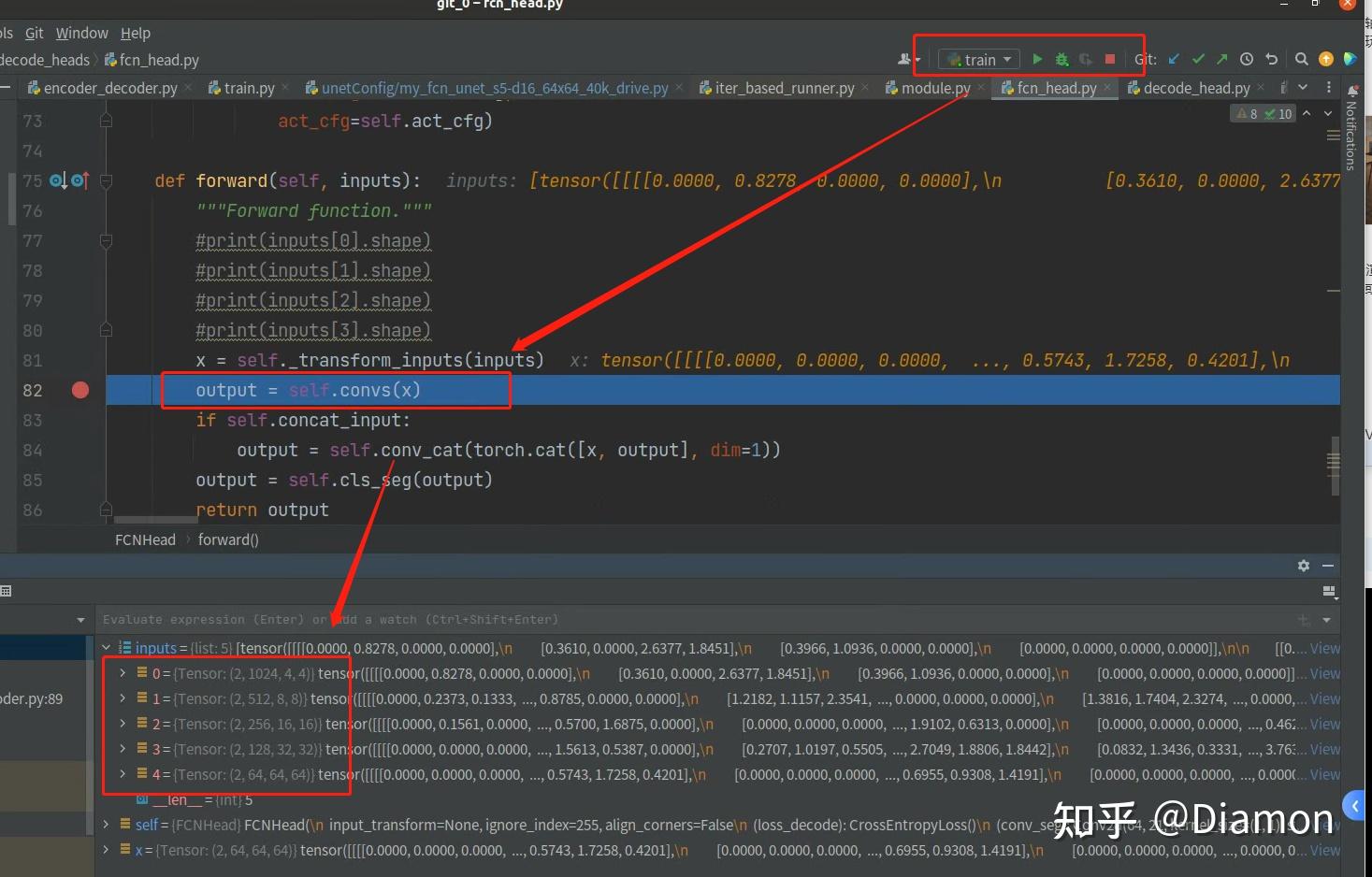
Task: Expand tensor element 0 in variables tree
Action: pyautogui.click(x=121, y=673)
